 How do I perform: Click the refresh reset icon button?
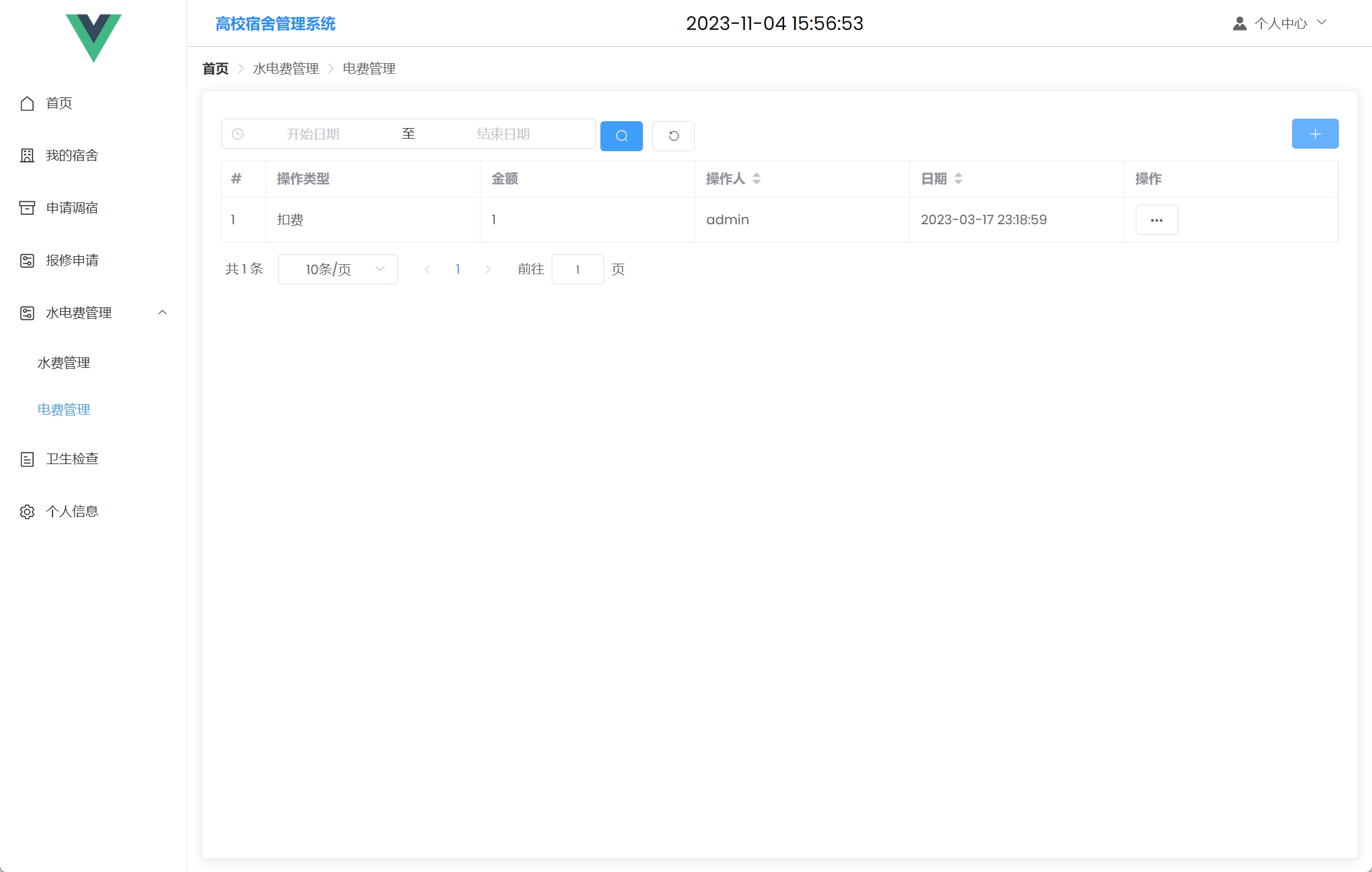[x=673, y=136]
